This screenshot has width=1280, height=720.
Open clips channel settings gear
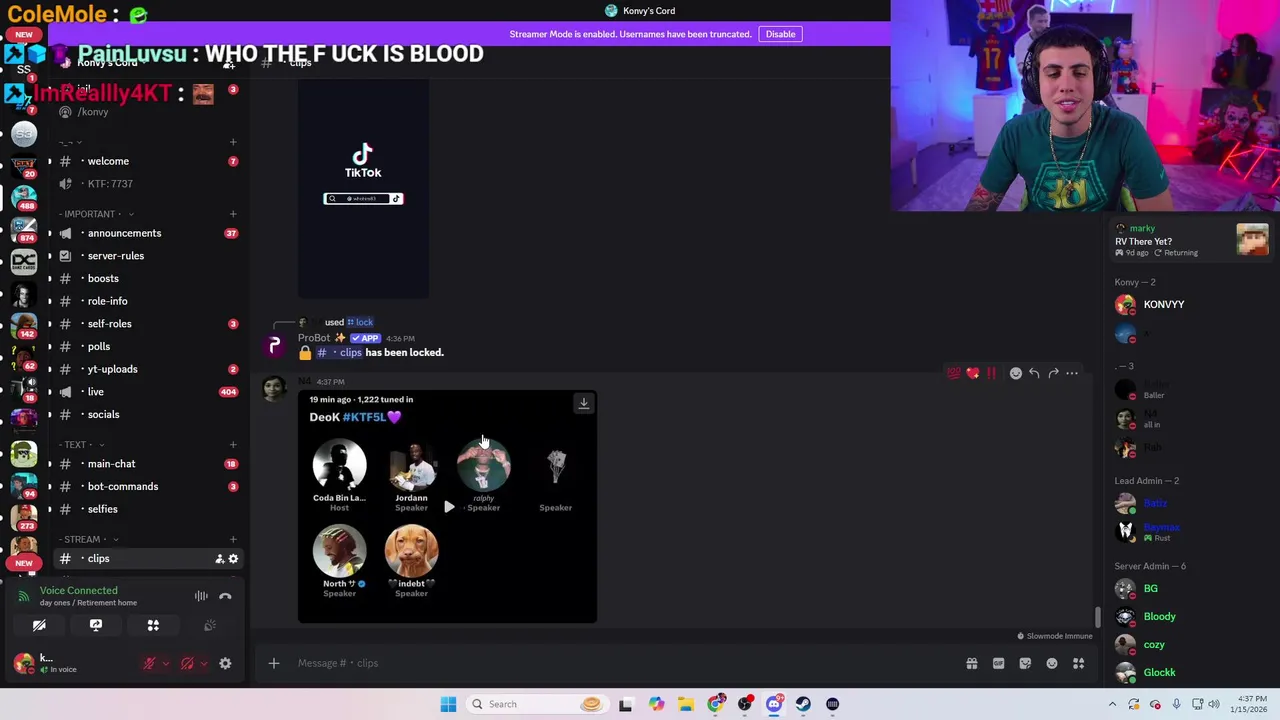pyautogui.click(x=233, y=559)
